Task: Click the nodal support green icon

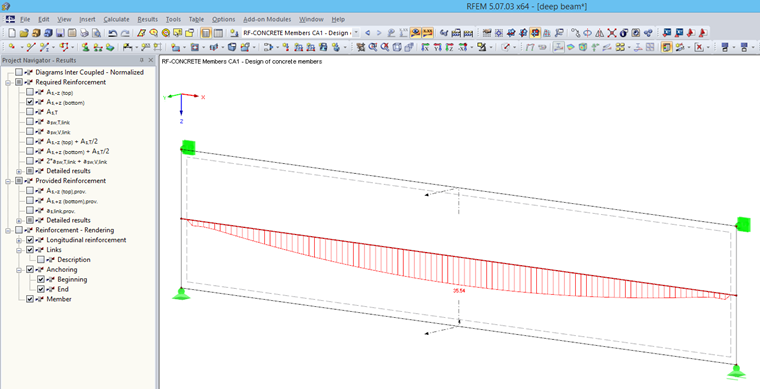Action: (85, 47)
